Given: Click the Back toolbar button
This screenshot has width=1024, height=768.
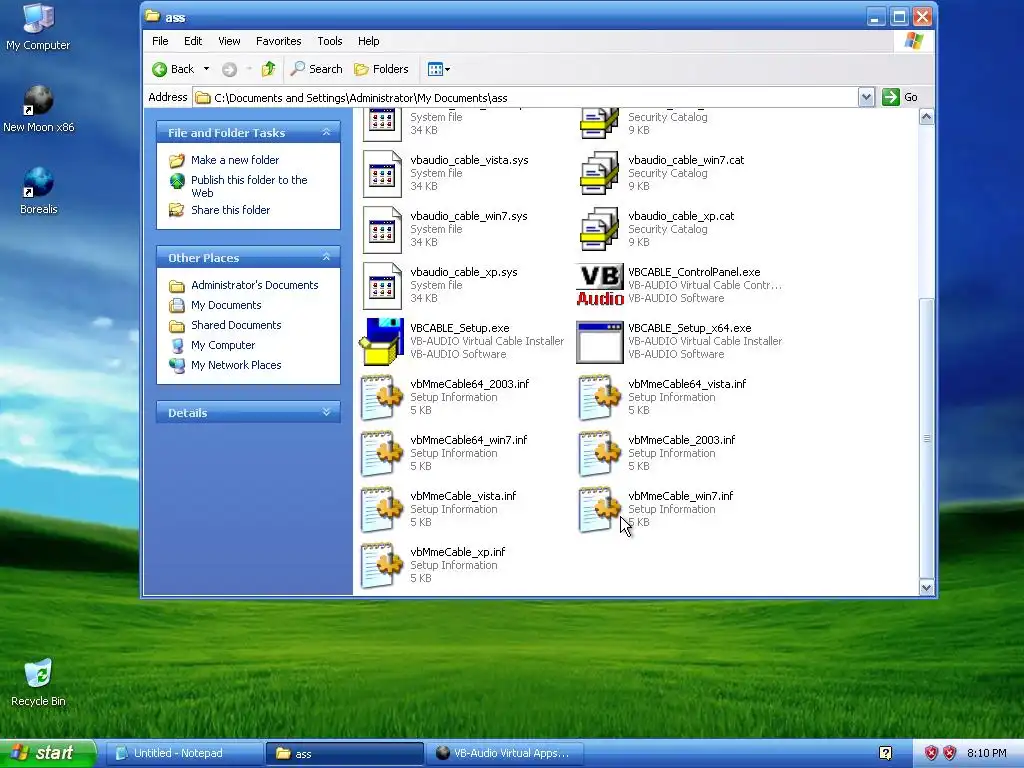Looking at the screenshot, I should coord(174,69).
